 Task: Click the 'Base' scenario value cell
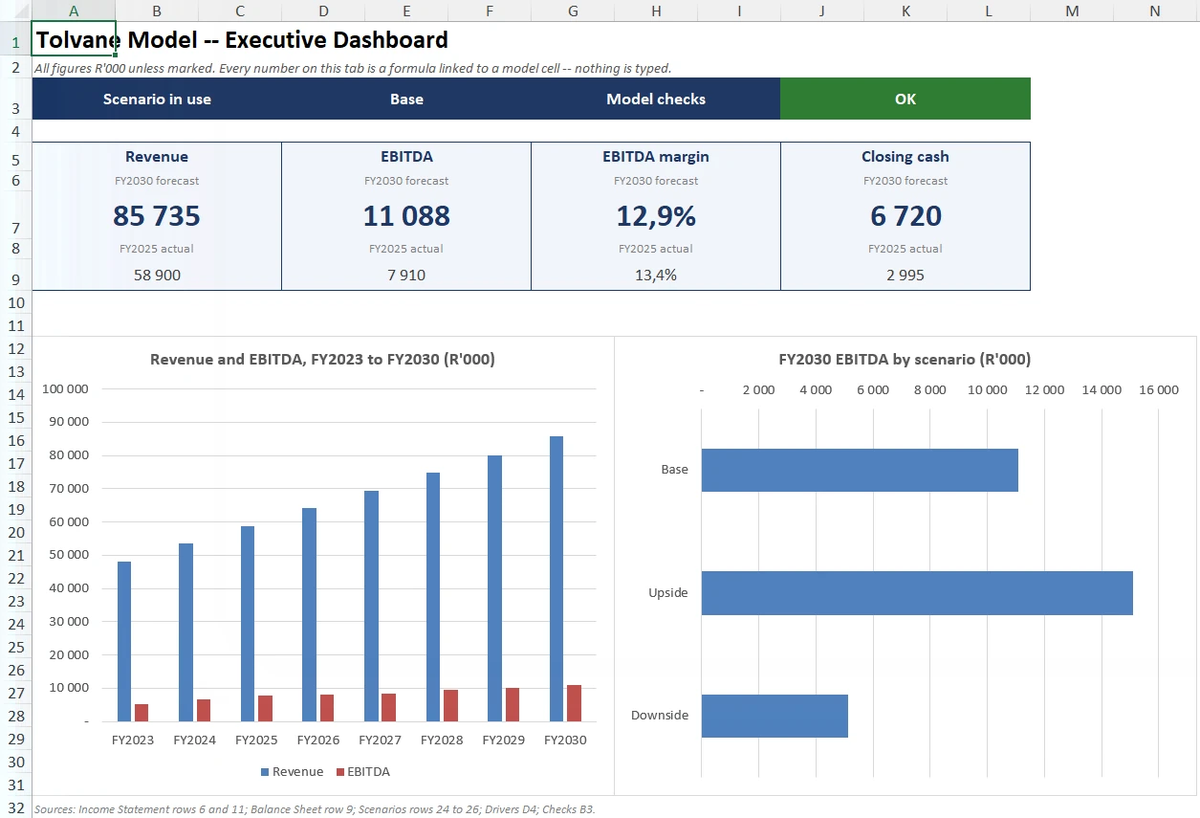pos(406,99)
